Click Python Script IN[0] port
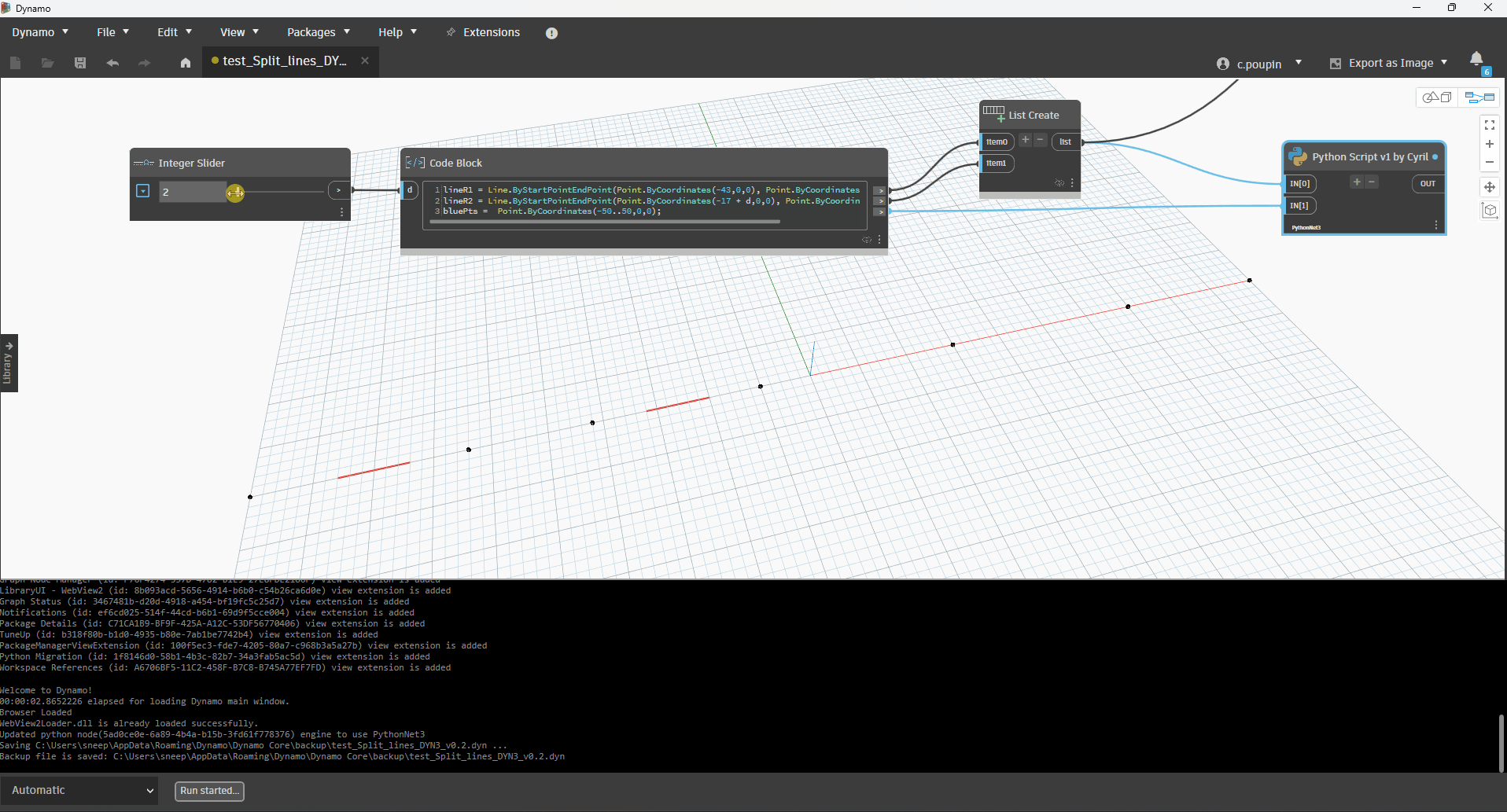 click(1300, 184)
